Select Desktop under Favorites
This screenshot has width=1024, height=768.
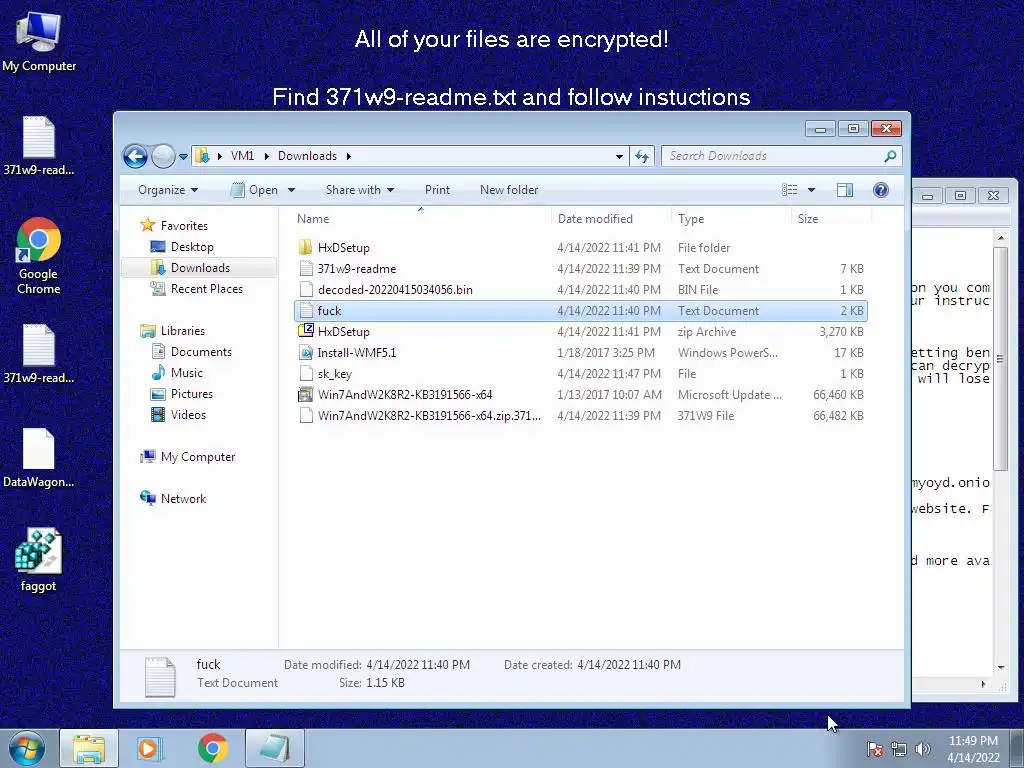pyautogui.click(x=192, y=247)
